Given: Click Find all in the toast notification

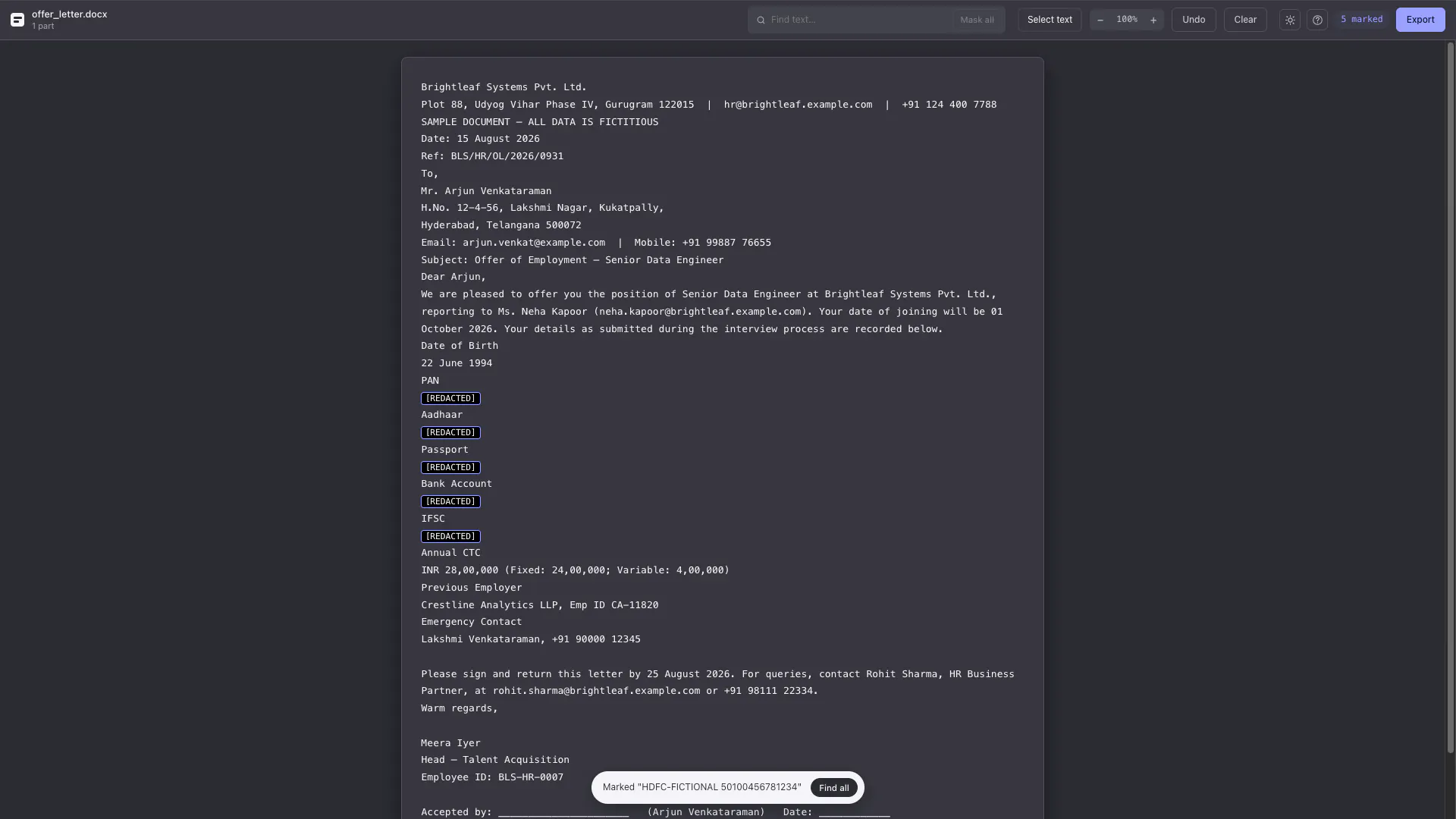Looking at the screenshot, I should 833,788.
